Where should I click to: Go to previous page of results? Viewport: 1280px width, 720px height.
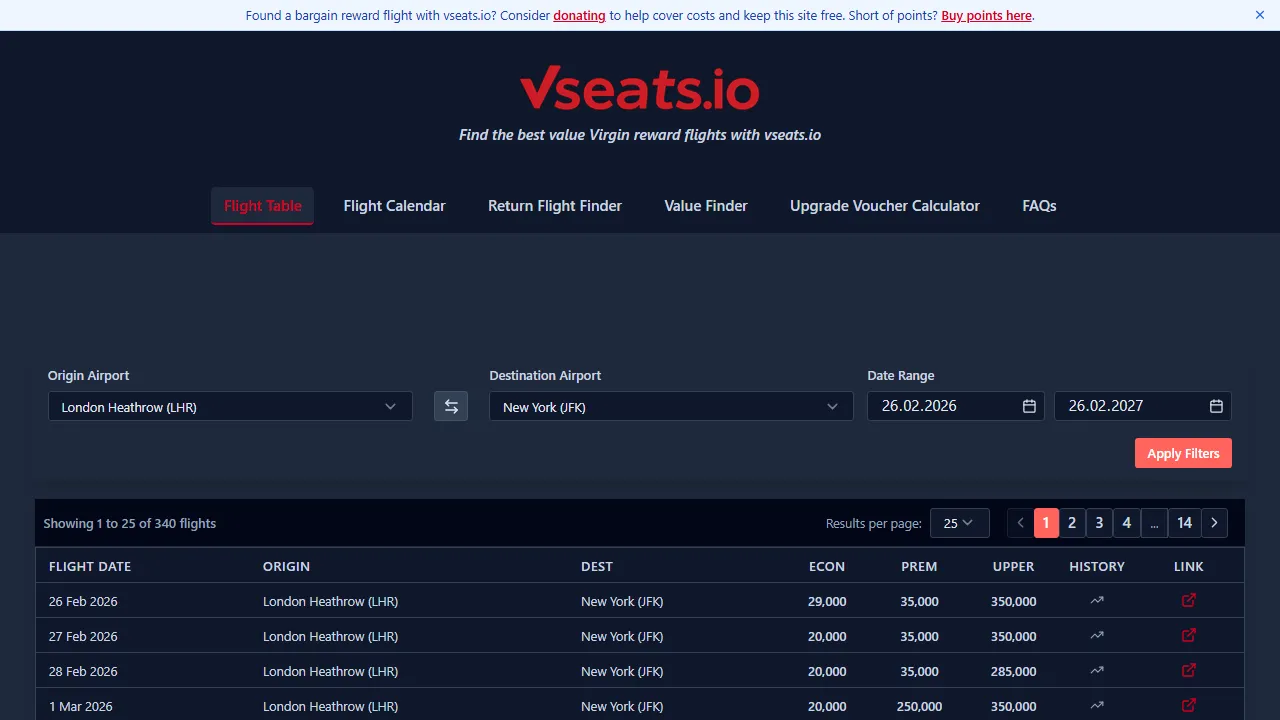[1019, 522]
